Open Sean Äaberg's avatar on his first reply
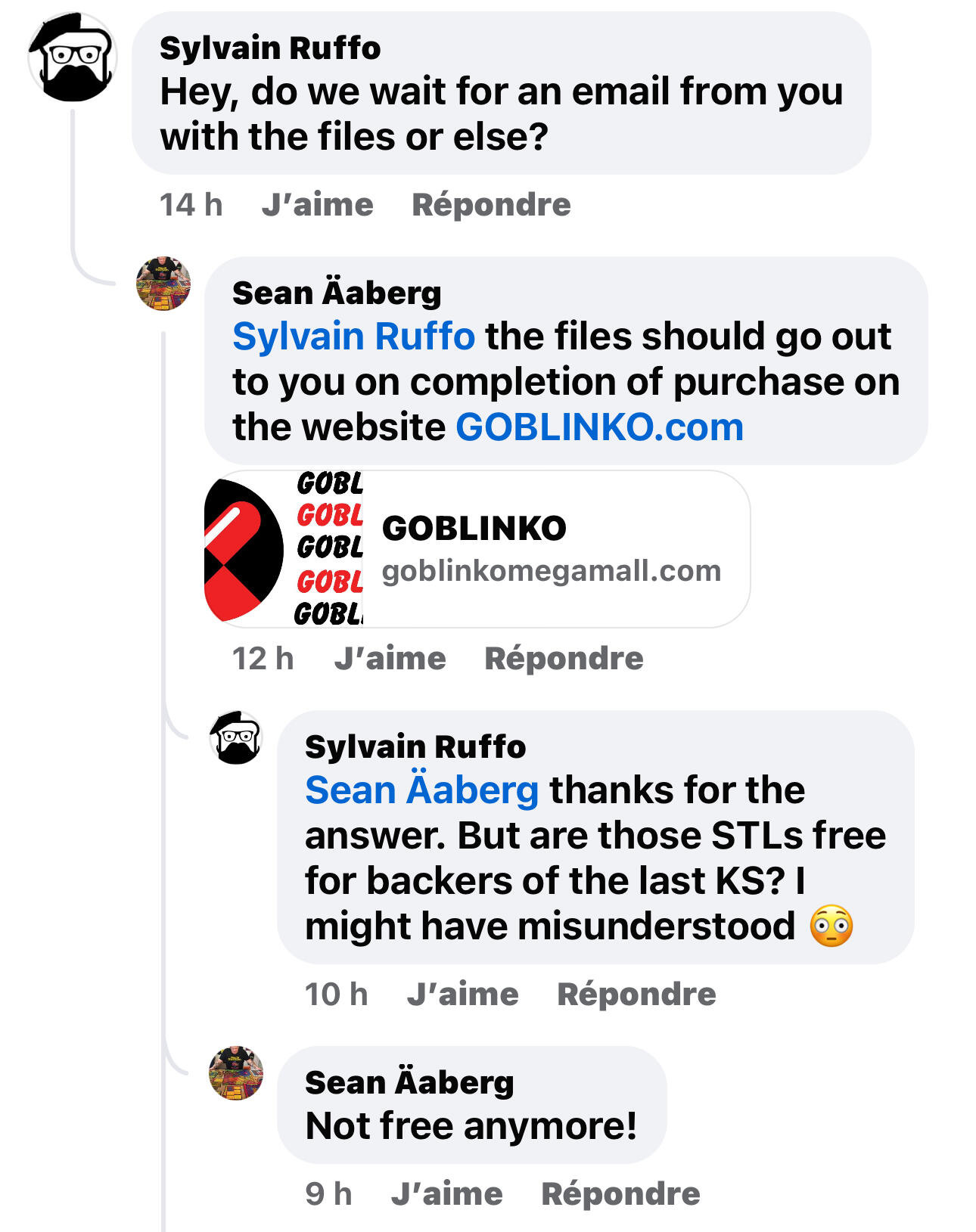 click(163, 284)
